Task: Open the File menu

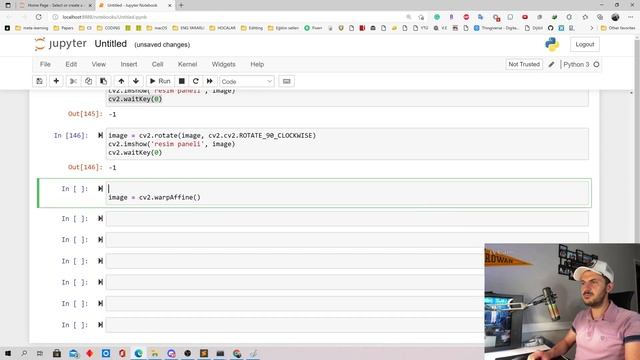Action: [x=45, y=64]
